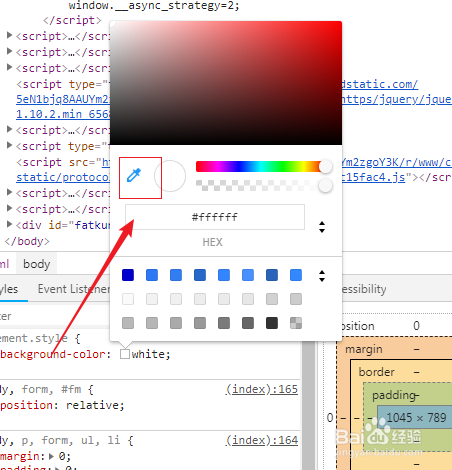Viewport: 452px width, 470px height.
Task: Select the html breadcrumb before body
Action: 5,264
